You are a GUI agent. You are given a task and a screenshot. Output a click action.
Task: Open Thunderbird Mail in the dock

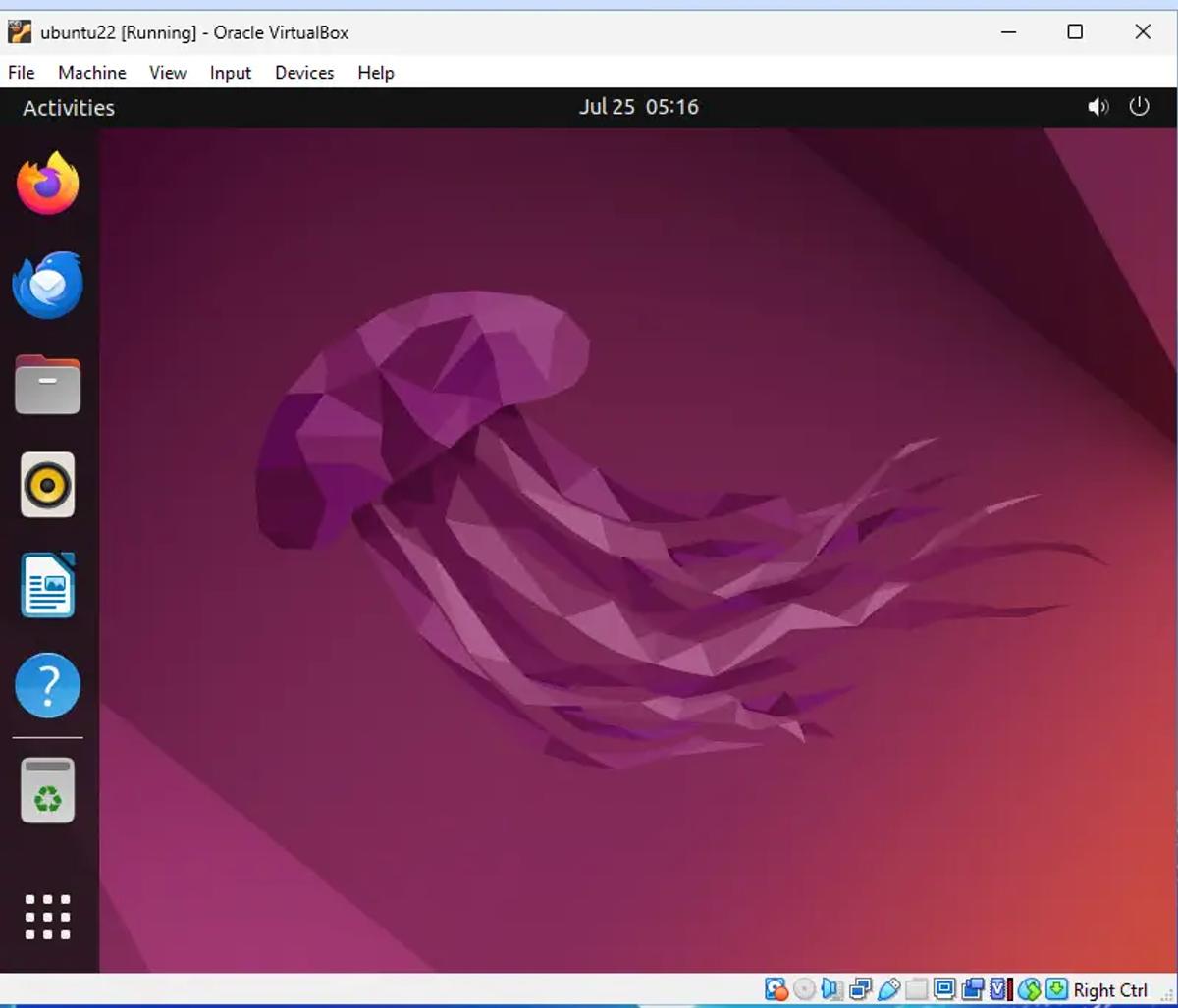(47, 285)
